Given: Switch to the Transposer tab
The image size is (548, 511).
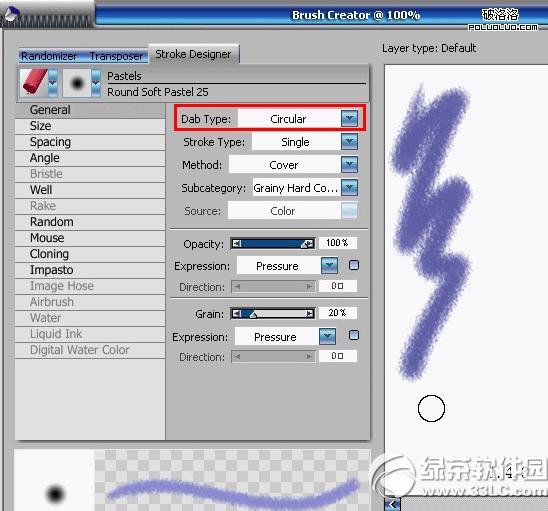Looking at the screenshot, I should tap(116, 56).
